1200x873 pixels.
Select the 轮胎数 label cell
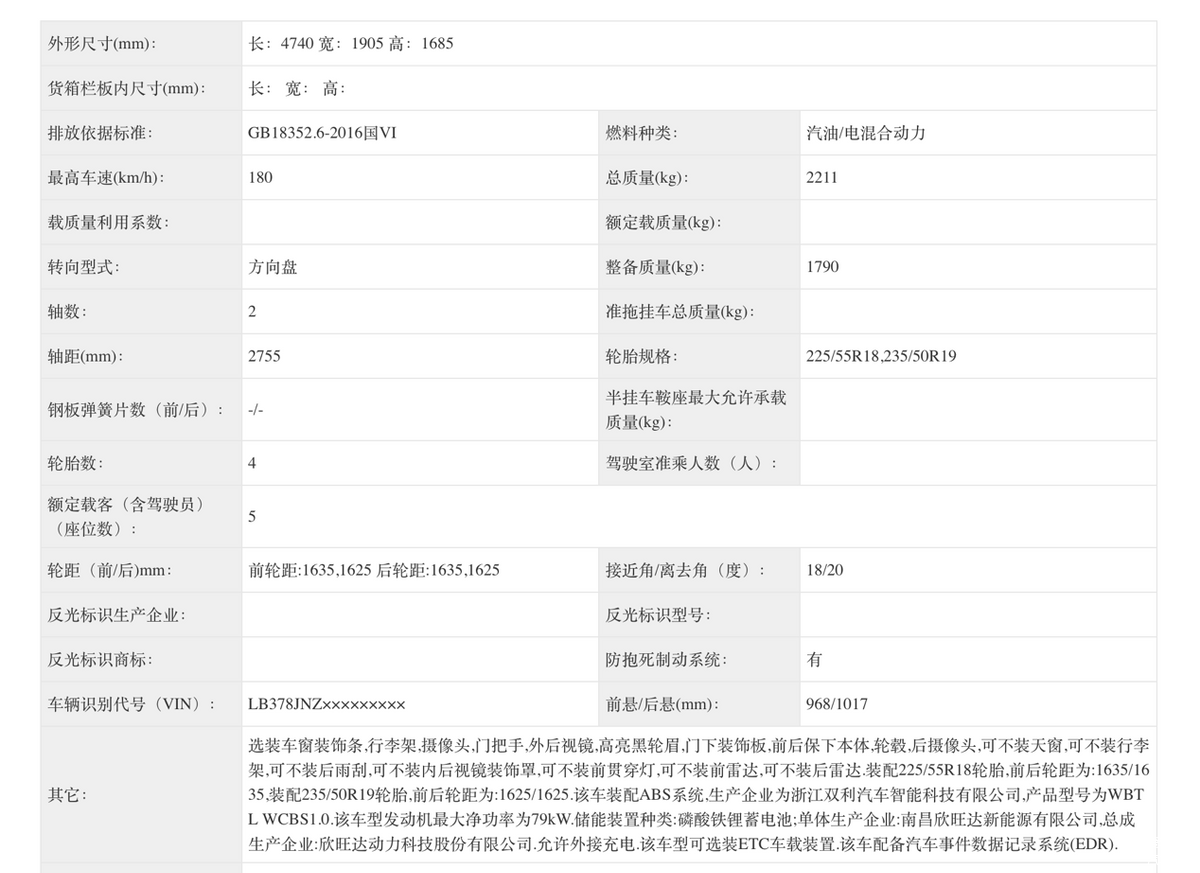point(76,463)
